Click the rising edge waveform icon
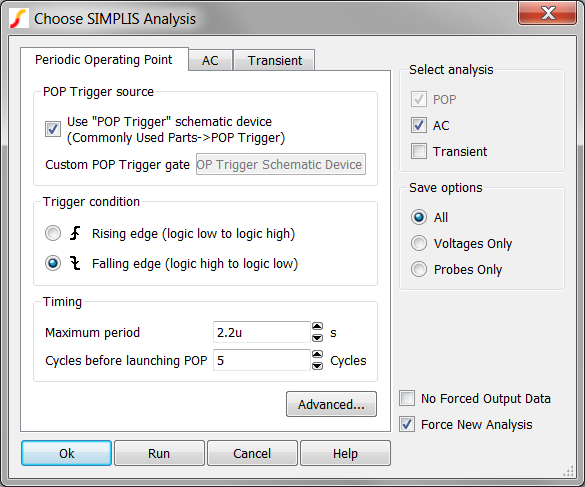585x487 pixels. click(75, 234)
